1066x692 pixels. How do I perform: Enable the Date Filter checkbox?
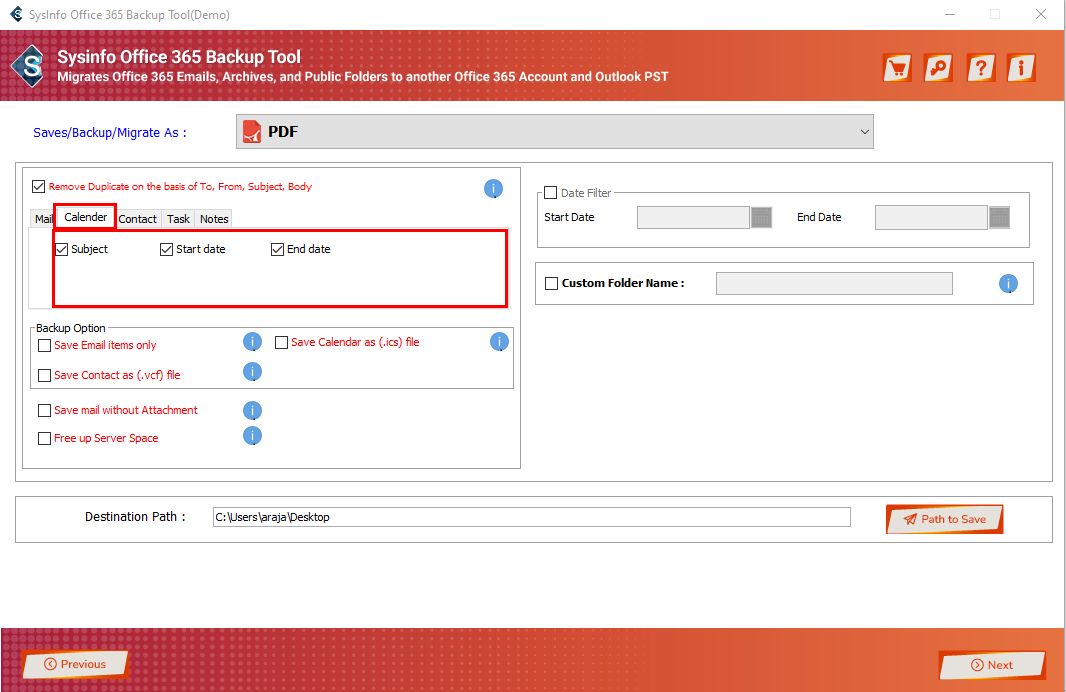click(551, 193)
